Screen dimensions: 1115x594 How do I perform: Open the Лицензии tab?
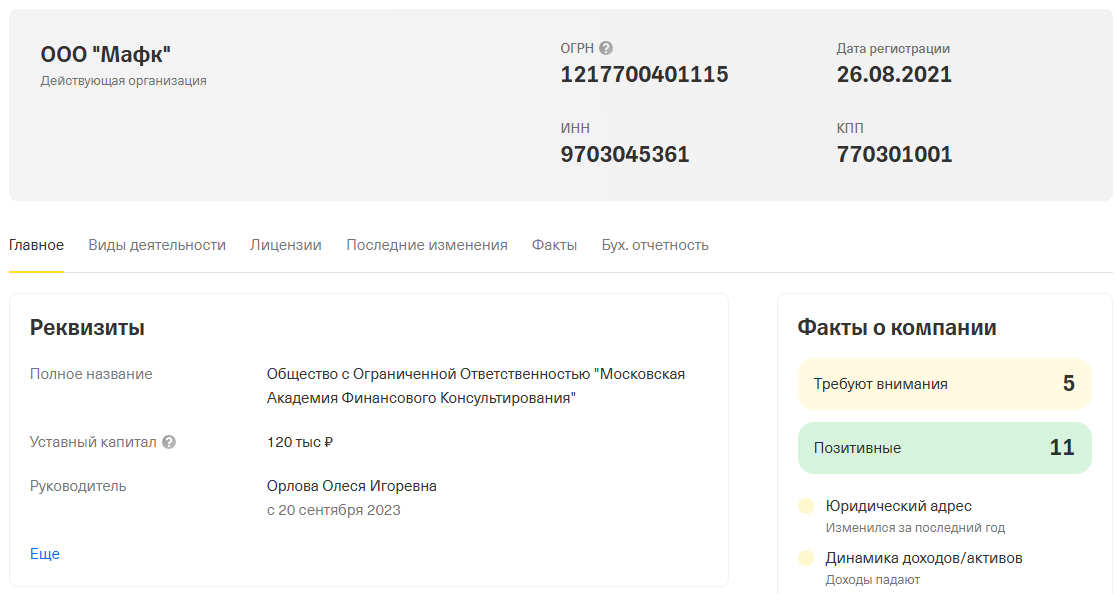[286, 245]
